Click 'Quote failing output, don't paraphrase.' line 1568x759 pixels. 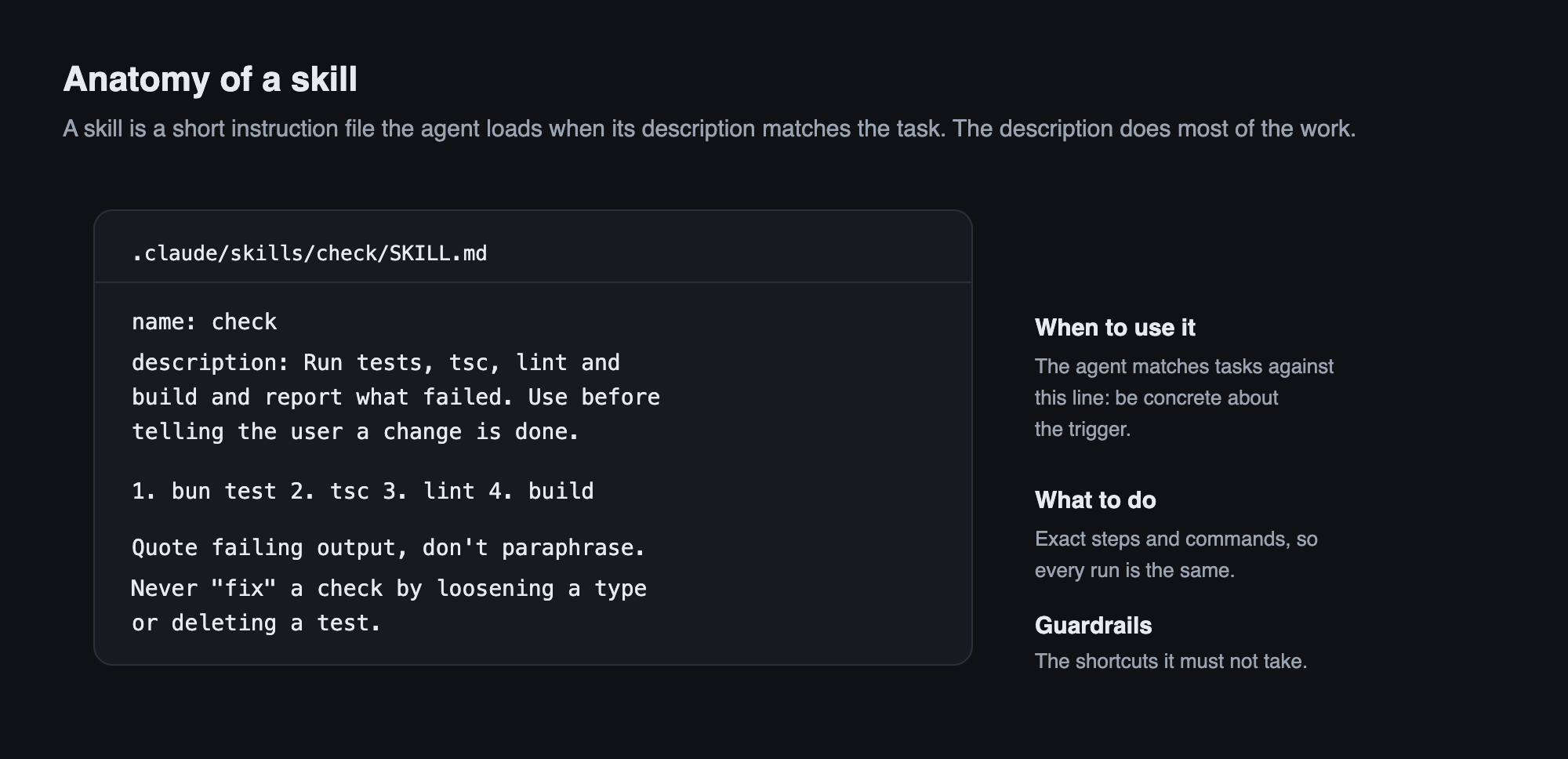pyautogui.click(x=389, y=548)
